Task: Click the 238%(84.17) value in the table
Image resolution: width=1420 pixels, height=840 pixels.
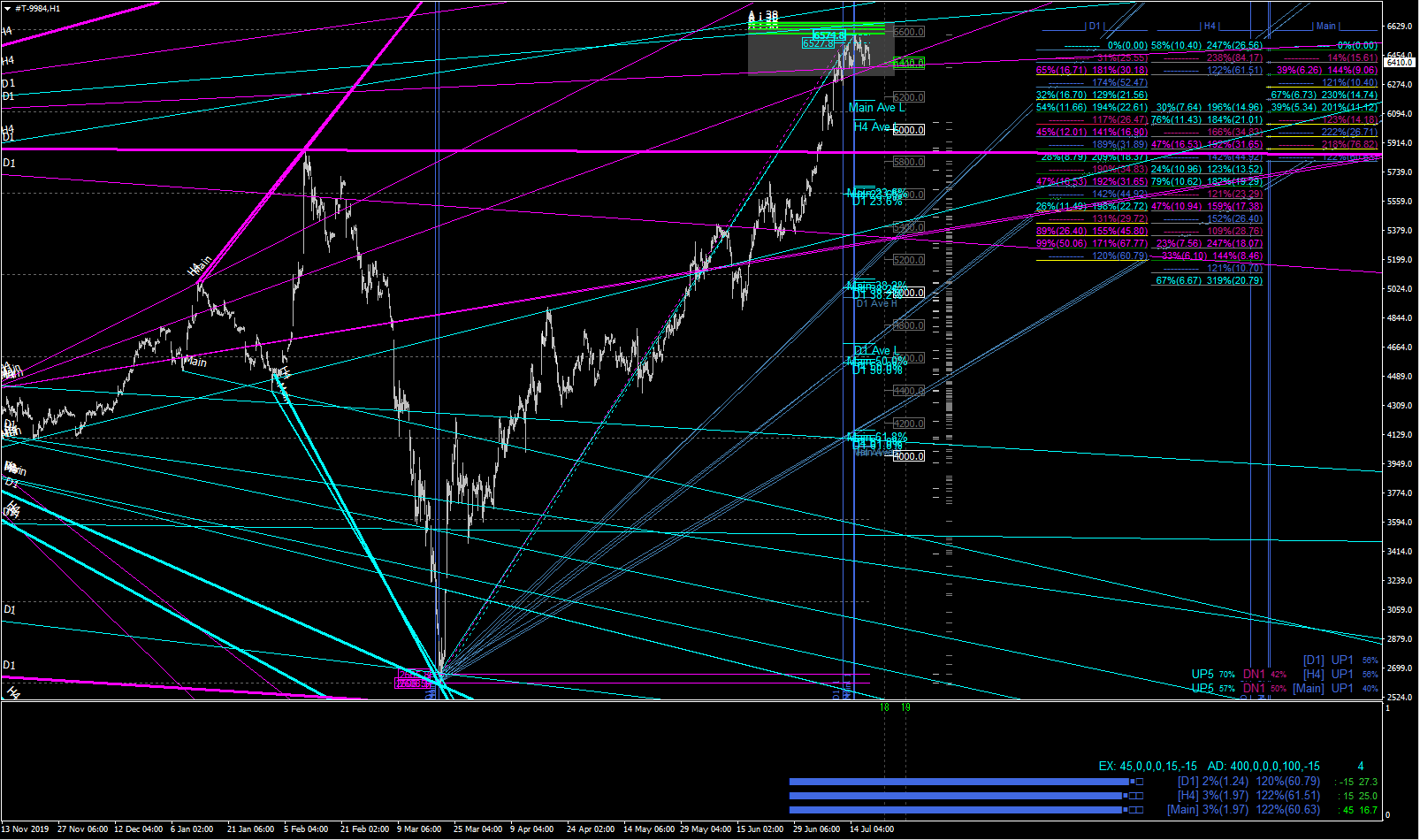Action: pos(1234,57)
